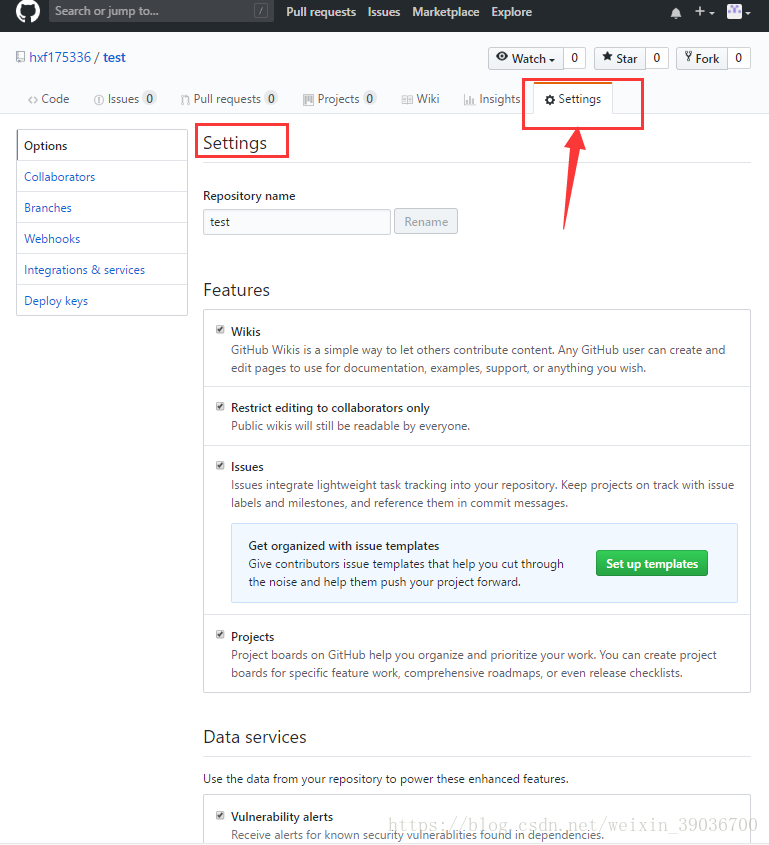The width and height of the screenshot is (769, 845).
Task: Click the Repository name input field
Action: (x=297, y=222)
